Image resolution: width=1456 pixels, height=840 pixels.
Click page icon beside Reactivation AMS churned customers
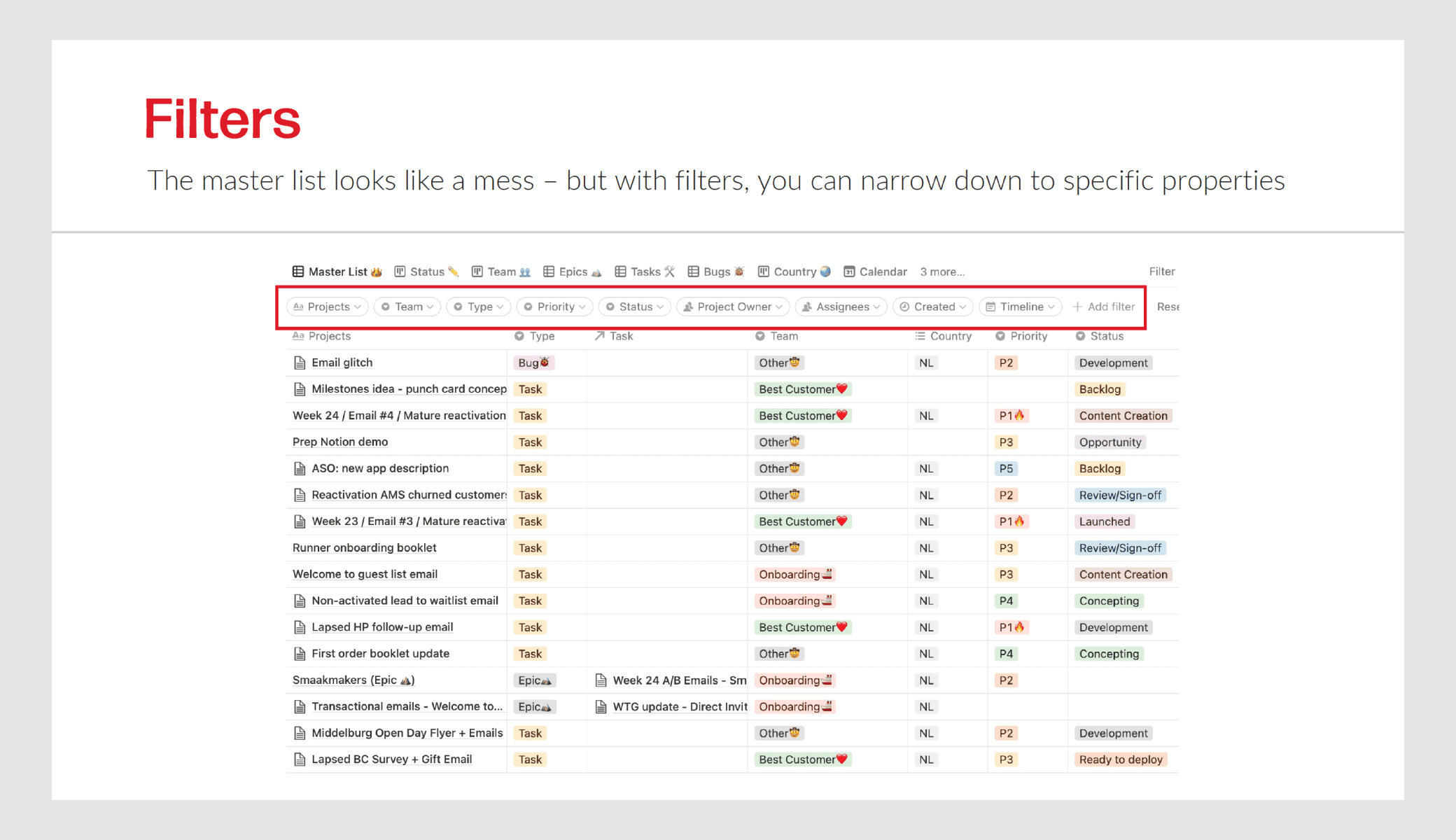point(300,495)
